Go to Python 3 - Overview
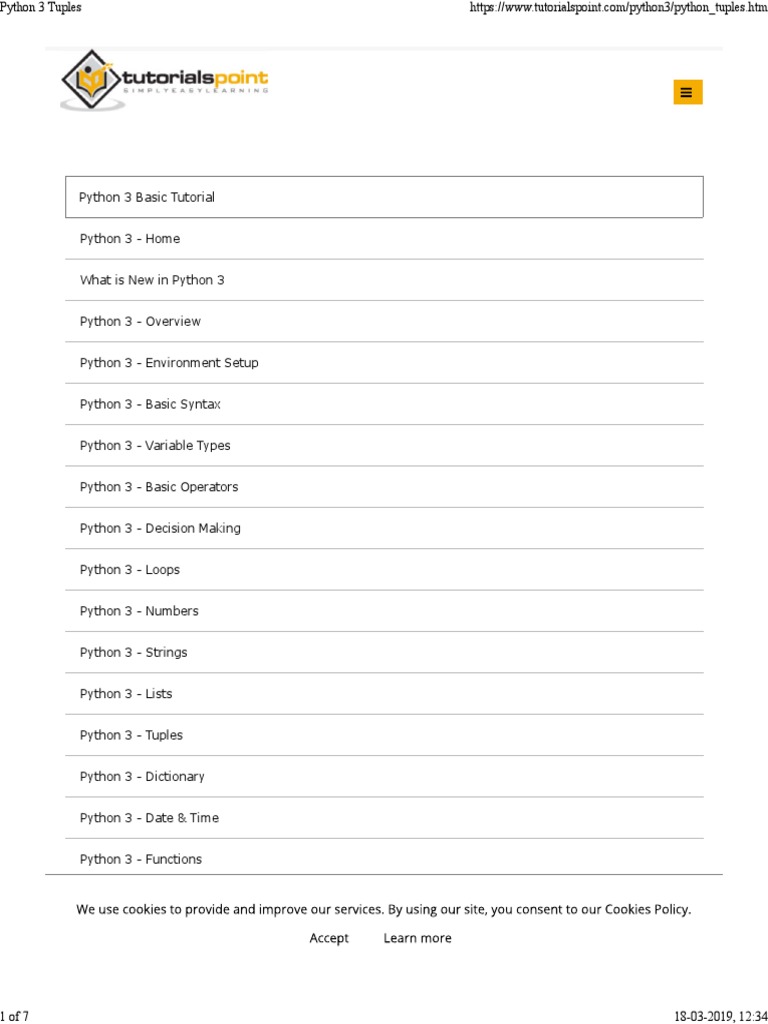This screenshot has width=768, height=1024. pos(140,322)
